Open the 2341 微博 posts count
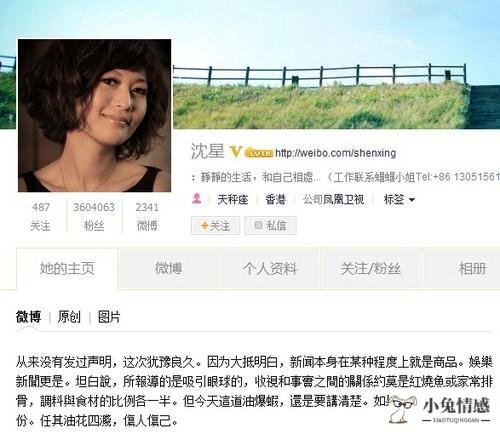Viewport: 500px width, 434px height. coord(147,216)
